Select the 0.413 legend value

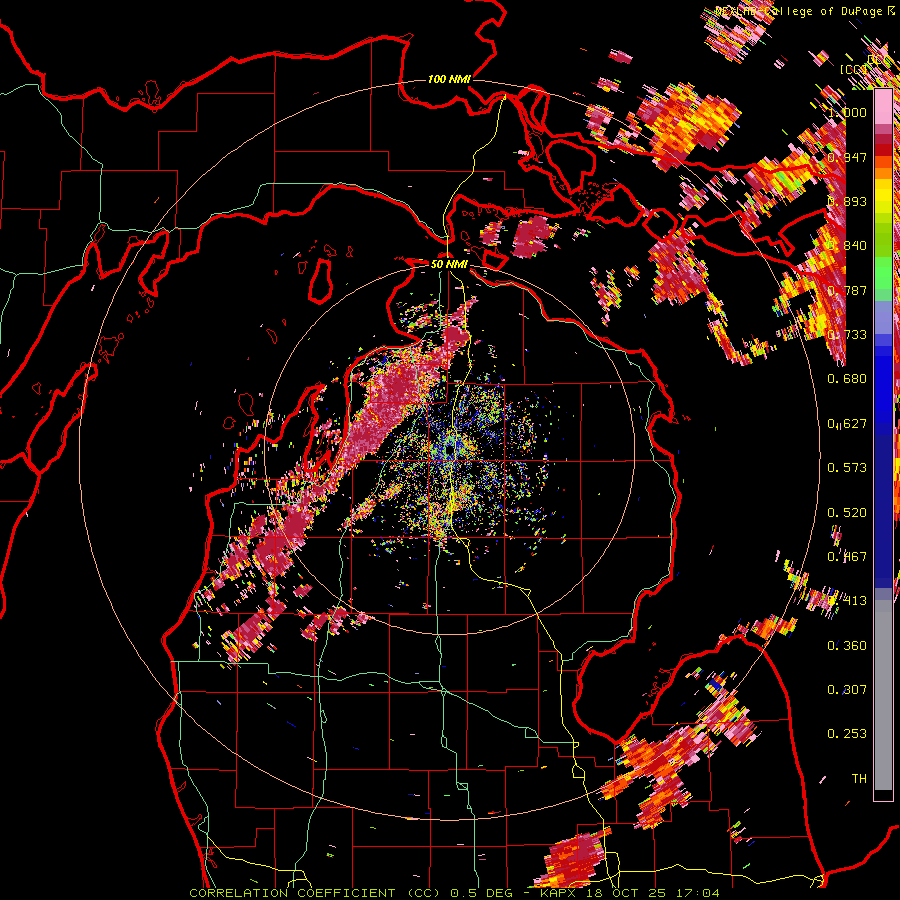(x=847, y=601)
